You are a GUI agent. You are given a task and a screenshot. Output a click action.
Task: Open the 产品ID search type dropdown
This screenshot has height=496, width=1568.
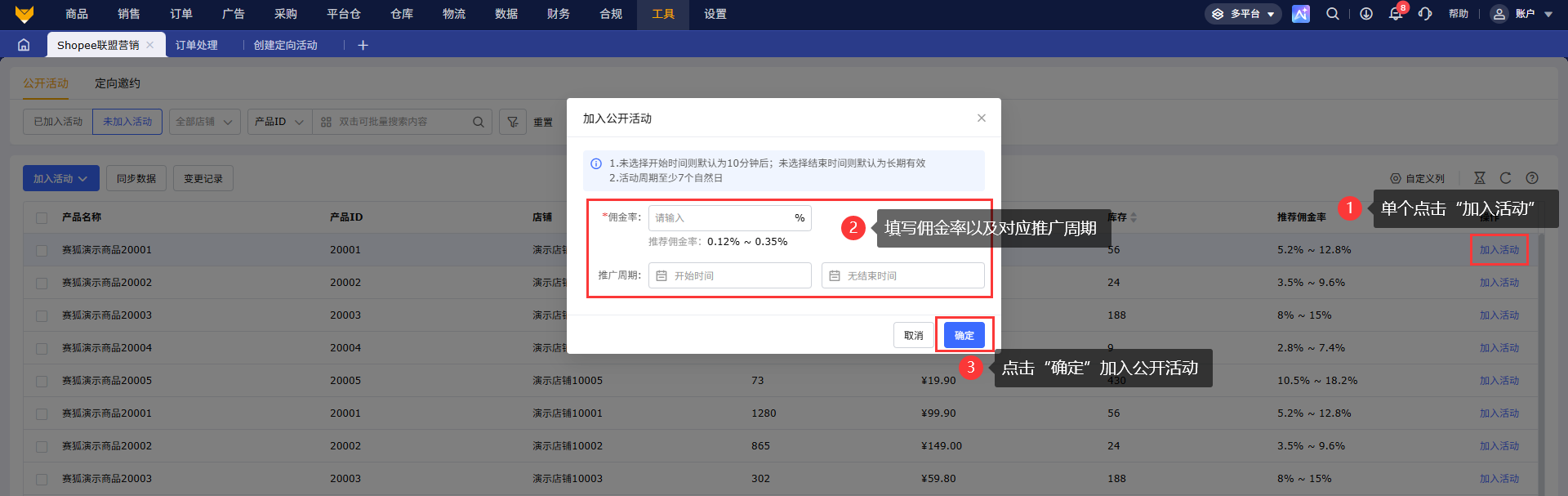click(279, 122)
